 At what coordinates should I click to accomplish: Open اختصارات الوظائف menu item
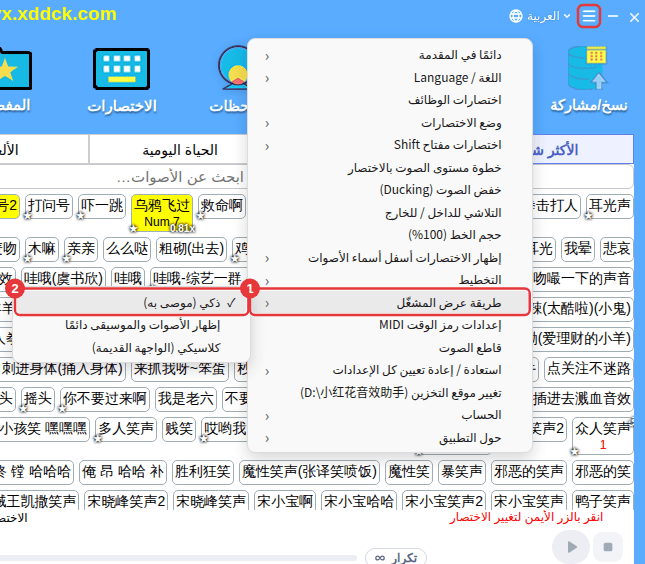[x=390, y=100]
